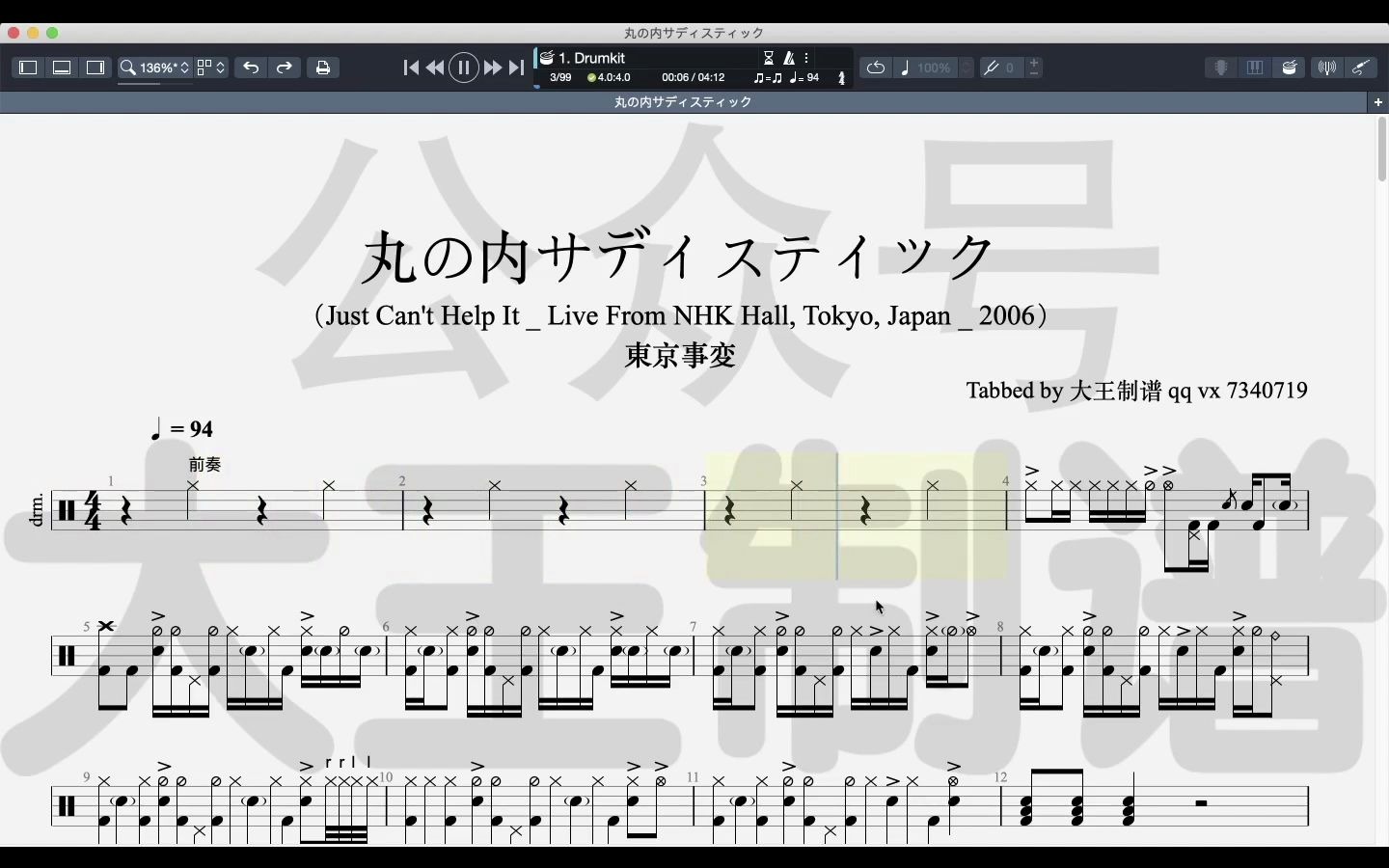Jump to the last bar
Screen dimensions: 1389x868
[x=516, y=68]
